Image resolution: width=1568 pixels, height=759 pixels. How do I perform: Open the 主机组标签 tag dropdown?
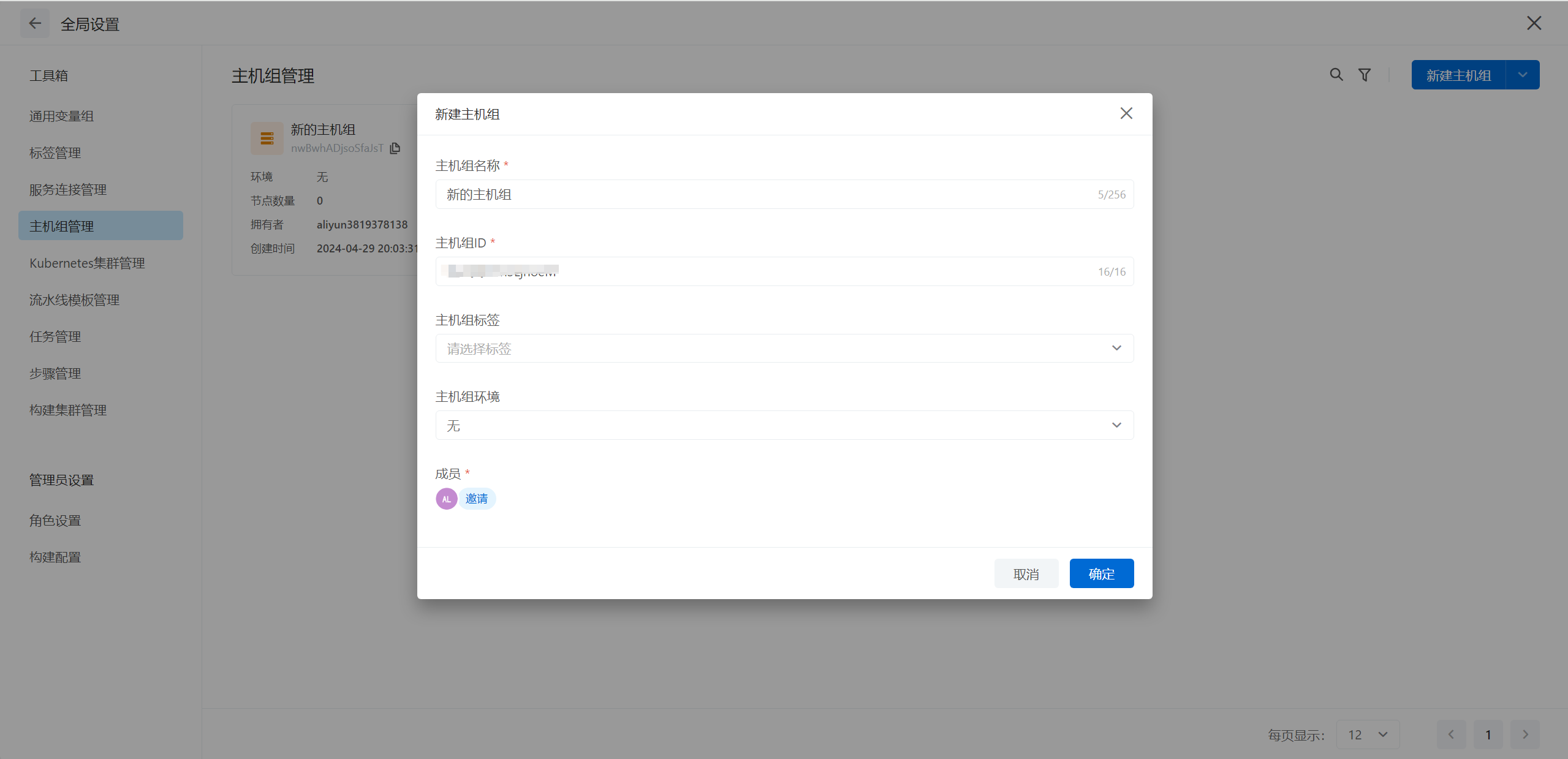click(x=784, y=348)
